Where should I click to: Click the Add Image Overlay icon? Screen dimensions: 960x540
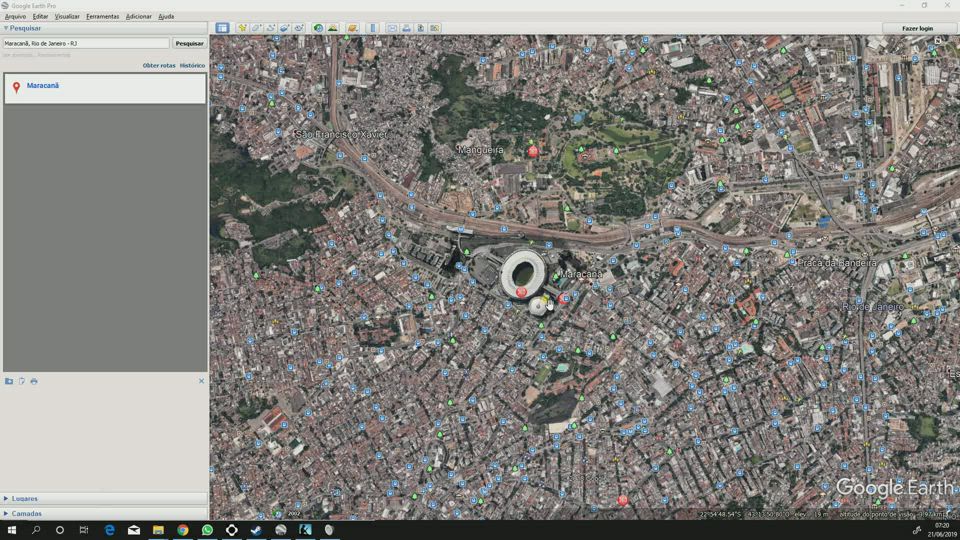click(284, 28)
